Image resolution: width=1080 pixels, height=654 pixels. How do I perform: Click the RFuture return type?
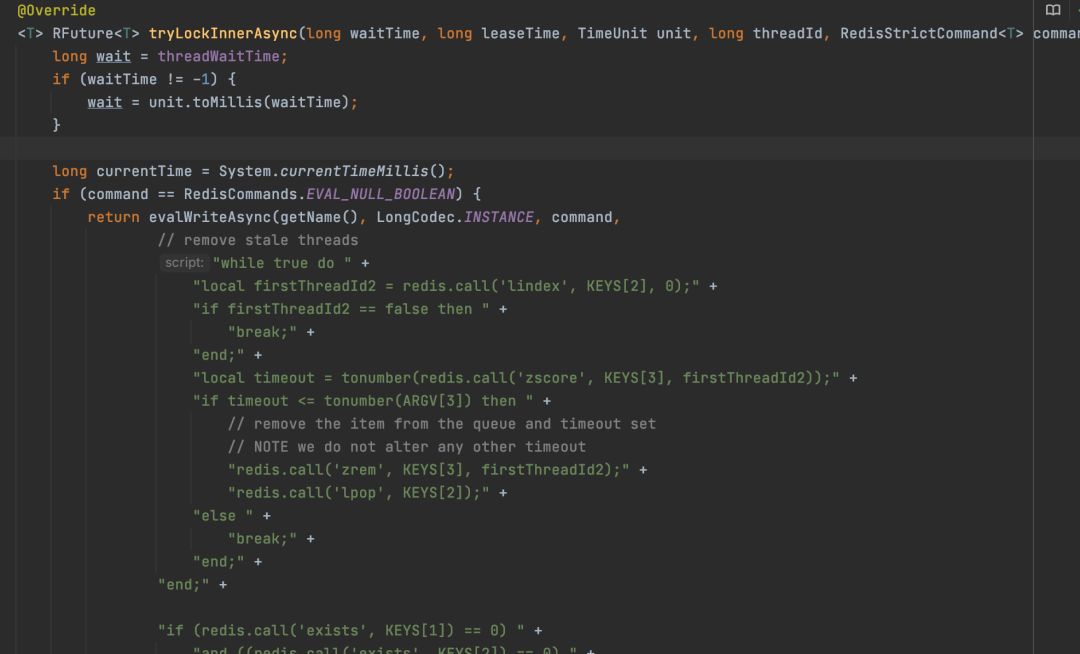tap(81, 33)
